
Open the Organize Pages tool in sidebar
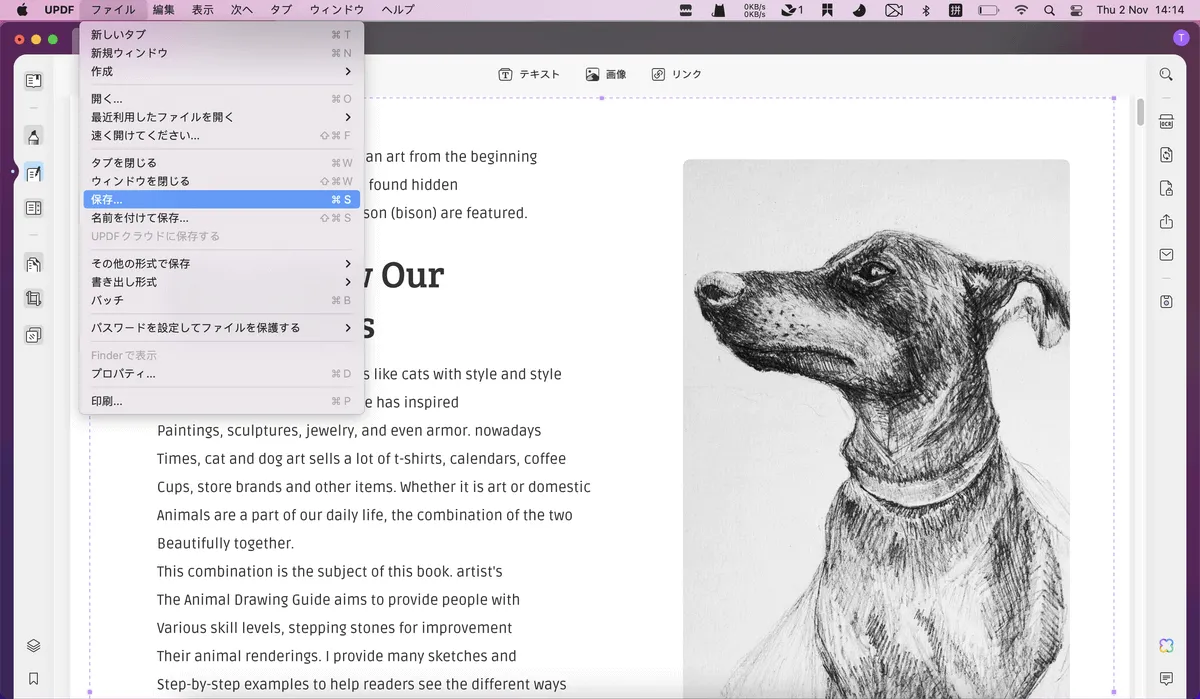tap(33, 264)
